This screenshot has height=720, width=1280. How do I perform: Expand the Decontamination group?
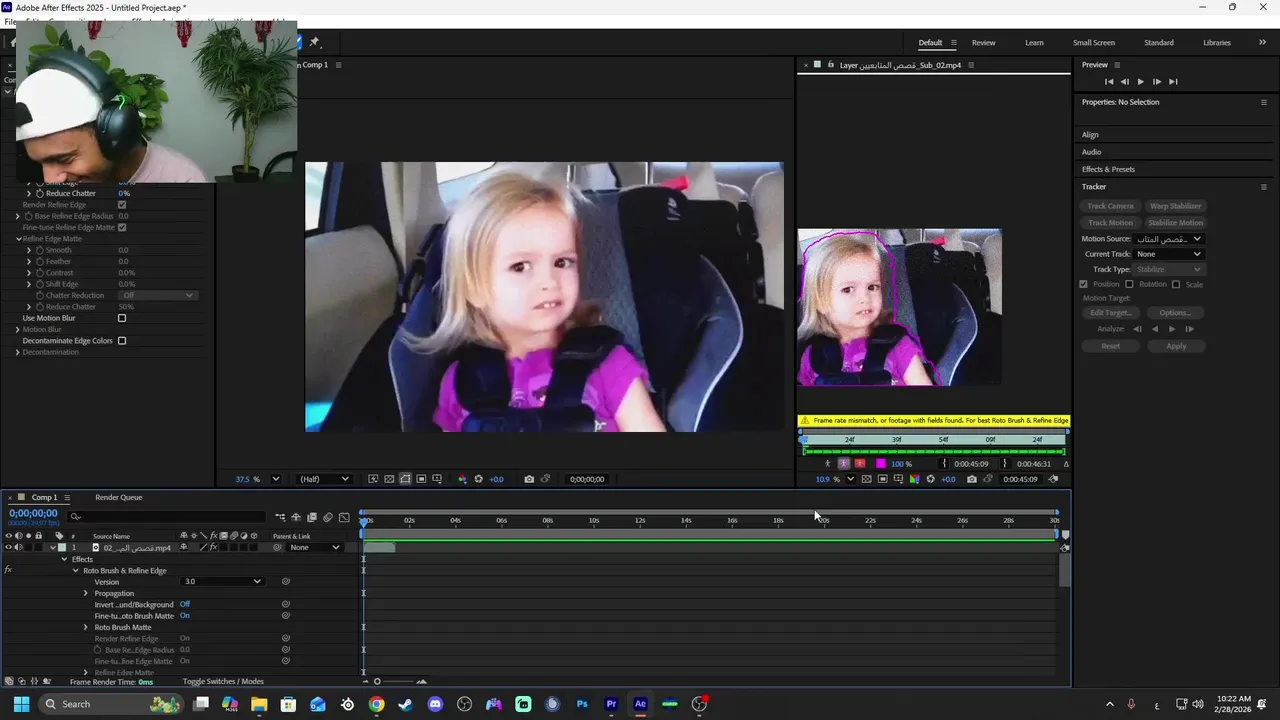coord(18,352)
